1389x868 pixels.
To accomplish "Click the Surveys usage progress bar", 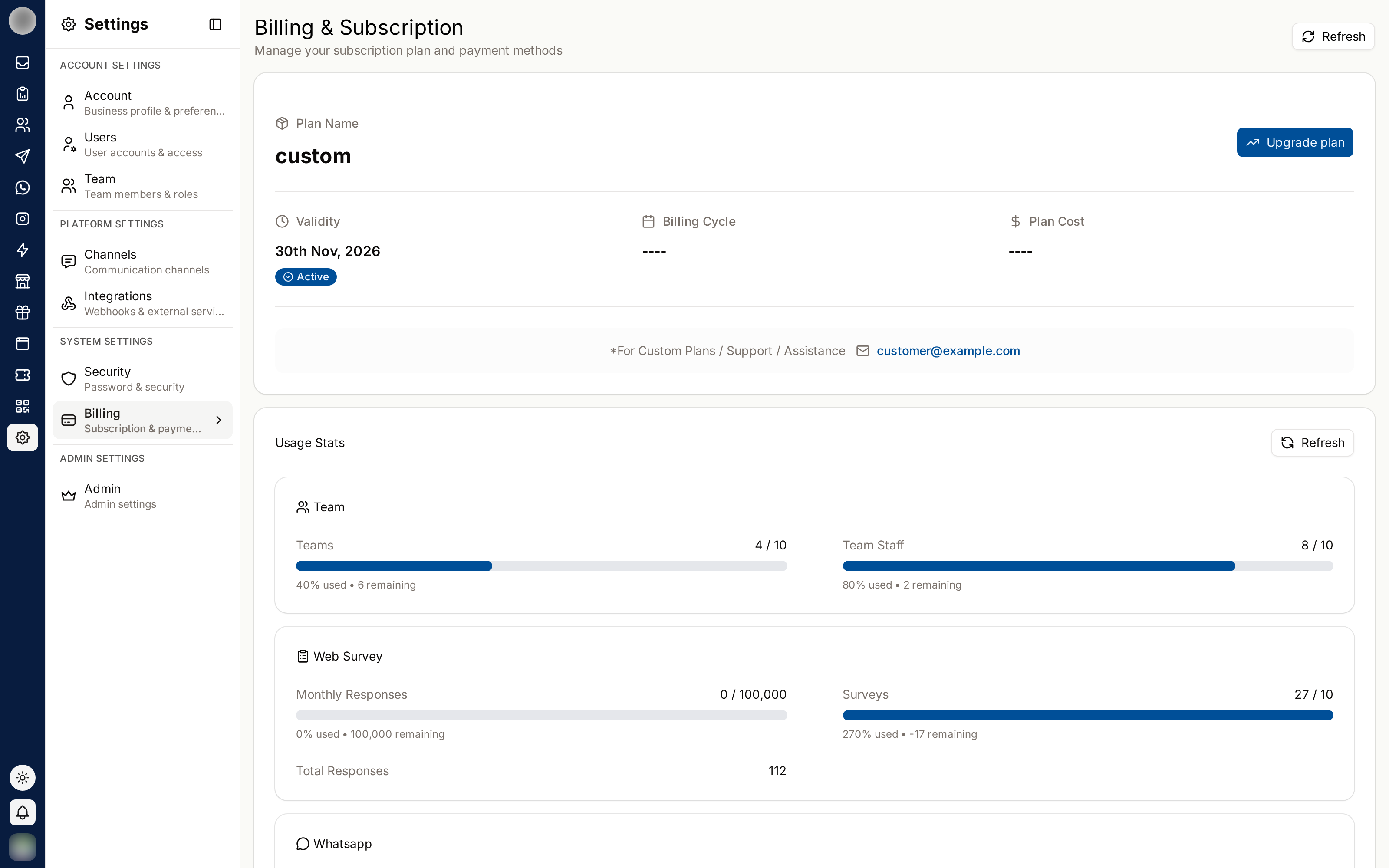I will tap(1088, 715).
